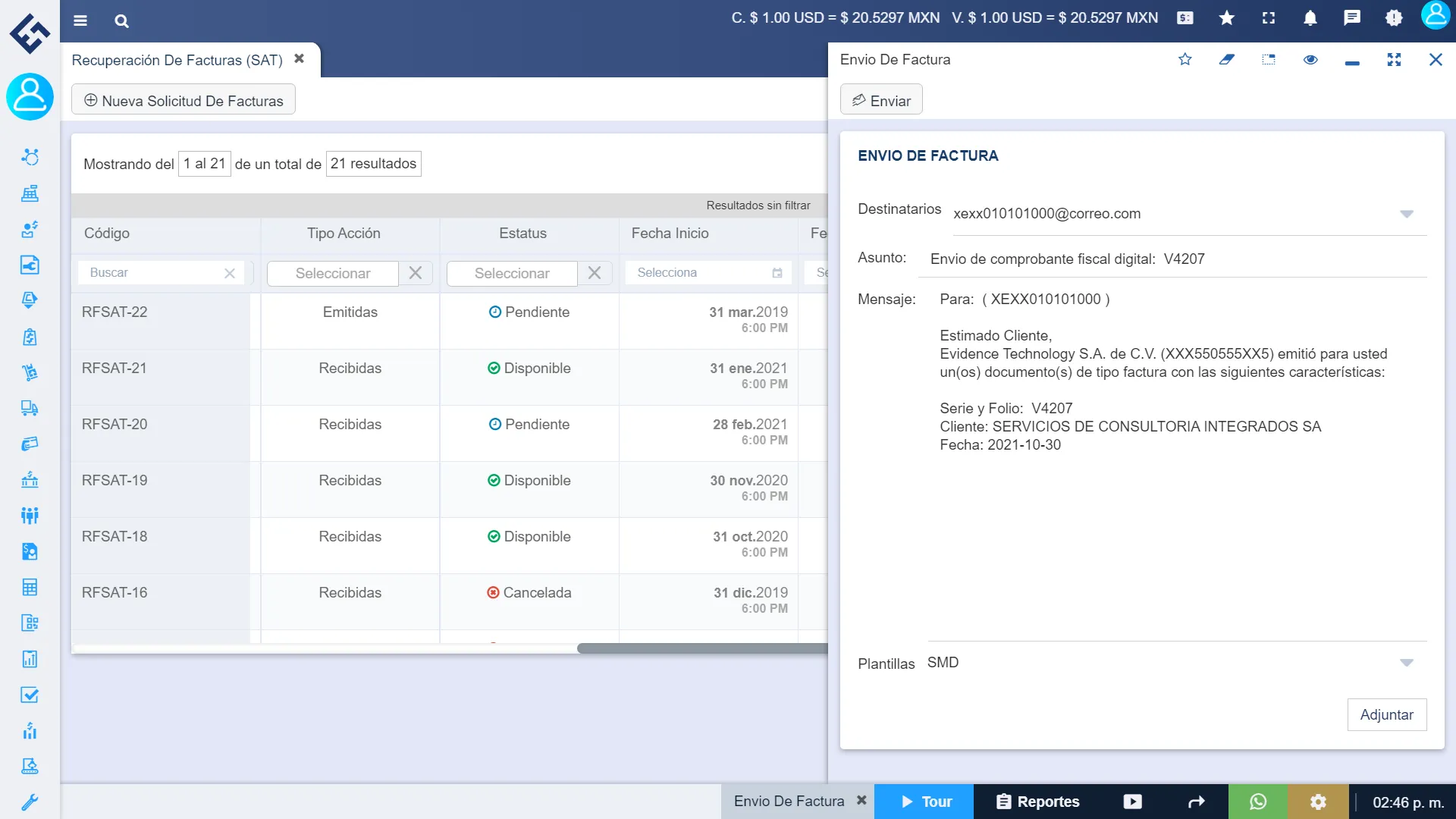The image size is (1456, 819).
Task: Click the WhatsApp icon in bottom bar
Action: point(1257,802)
